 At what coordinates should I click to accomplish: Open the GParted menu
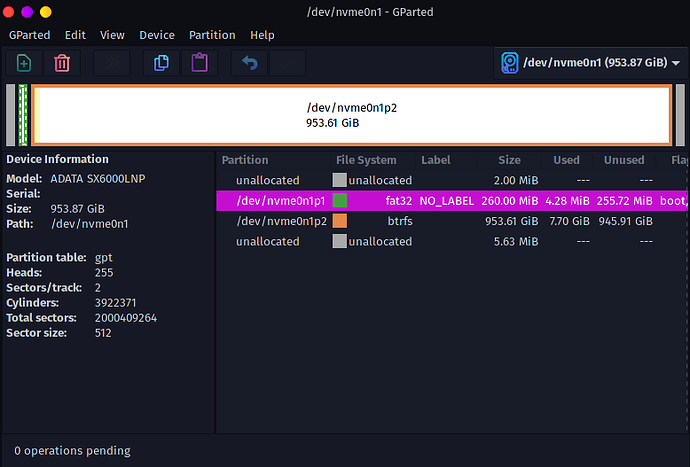click(30, 35)
